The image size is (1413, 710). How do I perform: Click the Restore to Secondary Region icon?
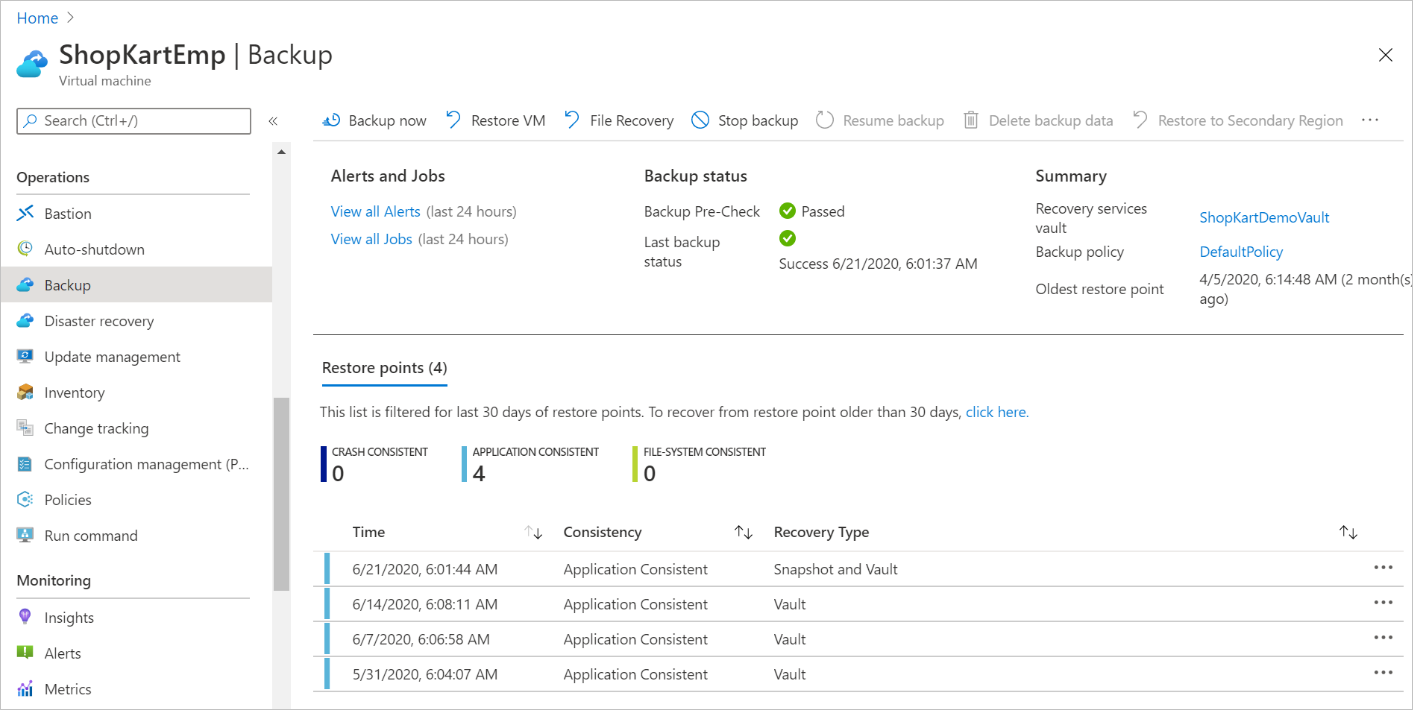(1140, 120)
